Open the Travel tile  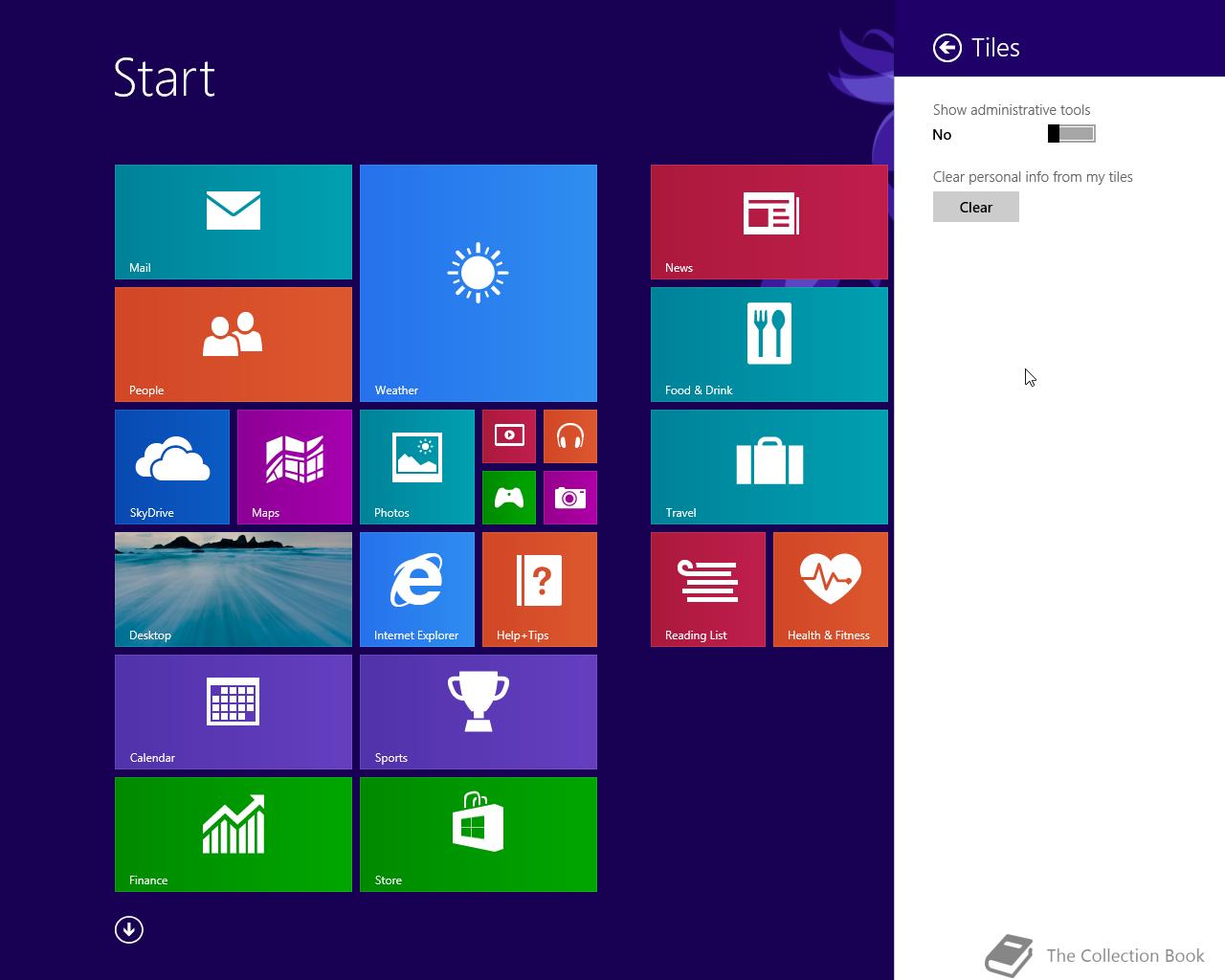tap(769, 467)
